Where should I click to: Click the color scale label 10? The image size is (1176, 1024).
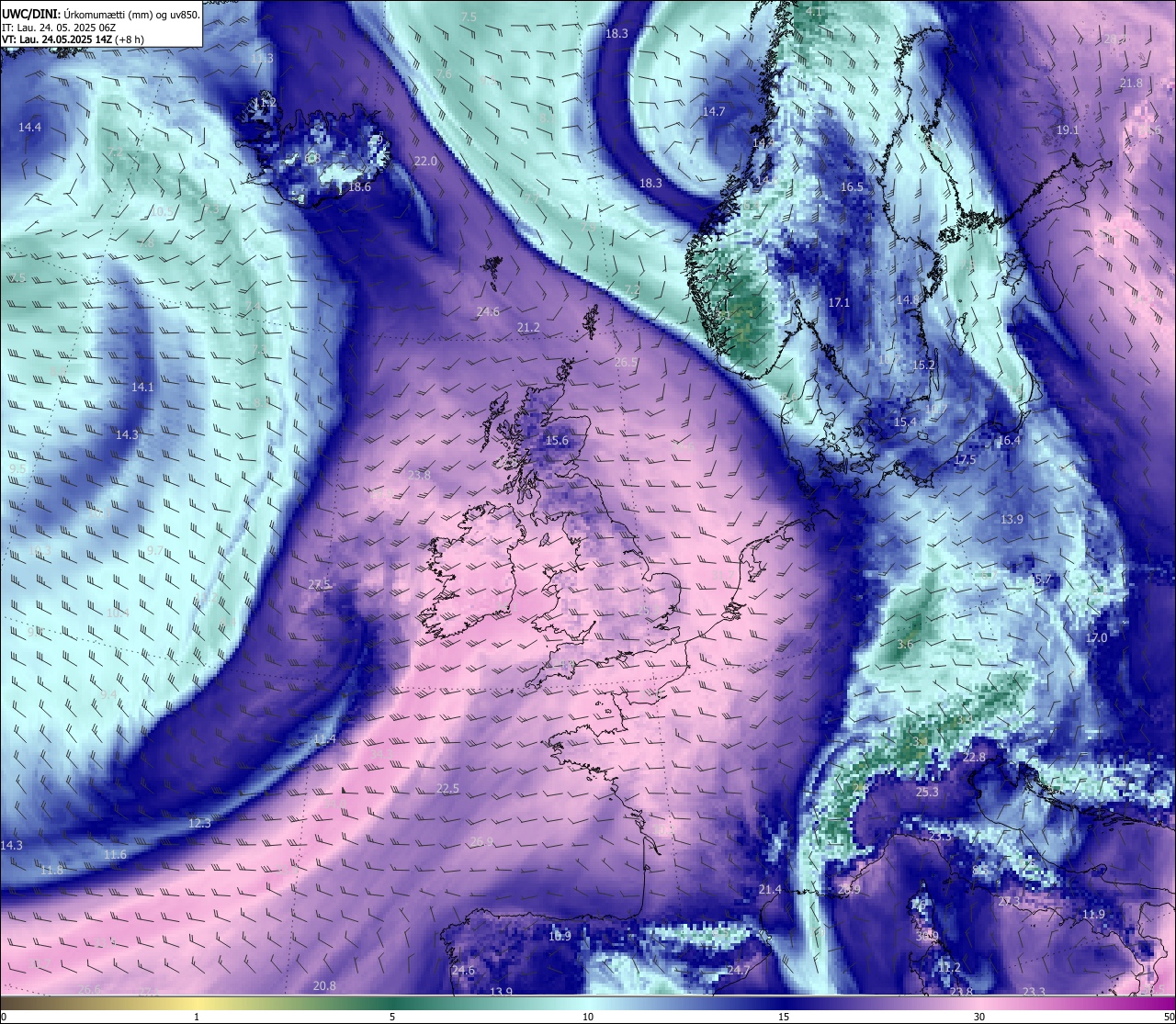click(x=587, y=1017)
